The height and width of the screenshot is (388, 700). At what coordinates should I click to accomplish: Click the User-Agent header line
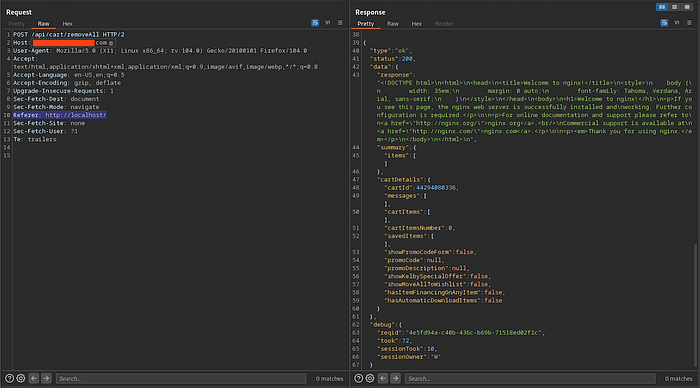[160, 51]
